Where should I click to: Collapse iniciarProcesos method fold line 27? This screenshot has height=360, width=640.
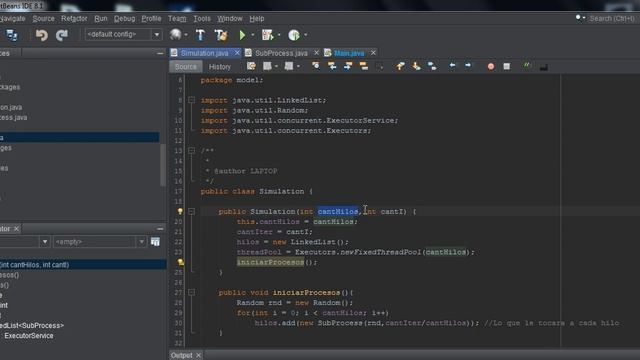191,293
